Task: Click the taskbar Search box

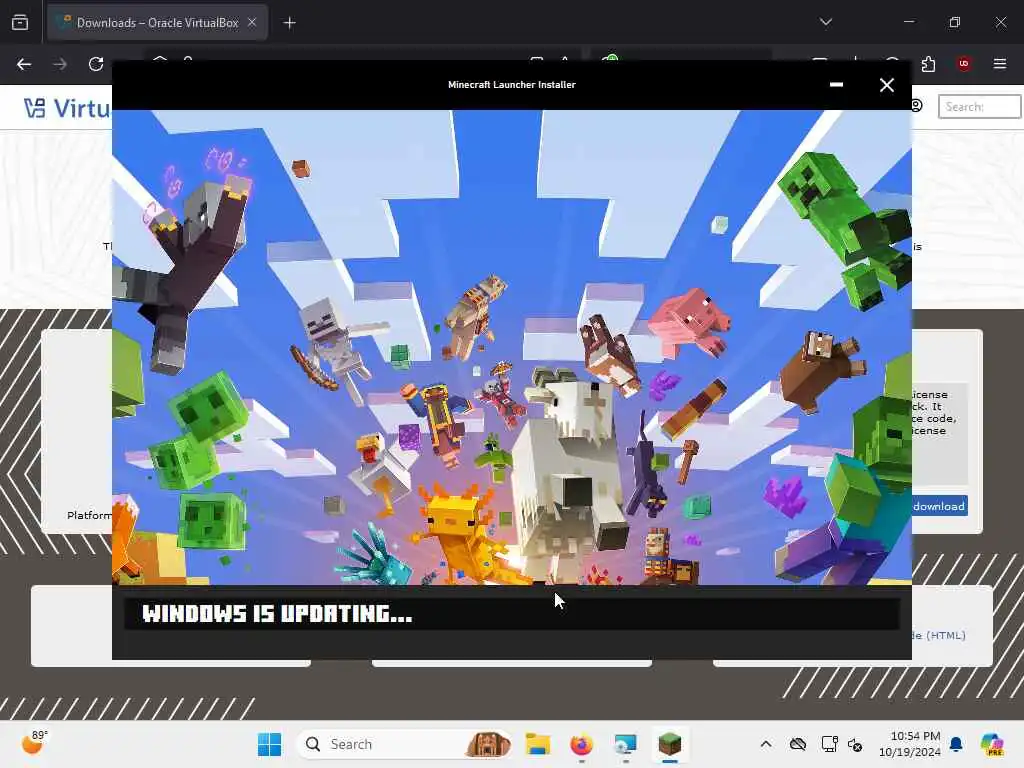Action: [x=404, y=744]
